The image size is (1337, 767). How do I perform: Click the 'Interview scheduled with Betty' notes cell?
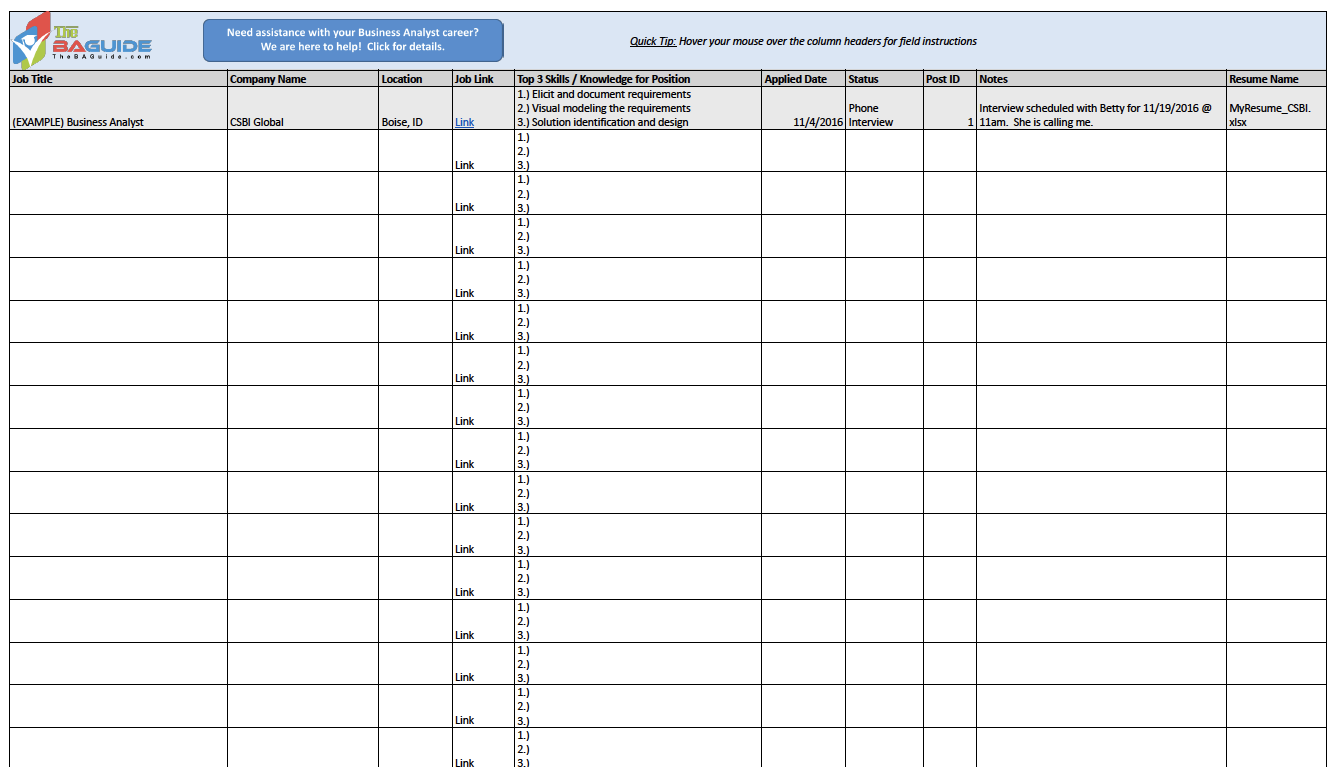click(1100, 109)
